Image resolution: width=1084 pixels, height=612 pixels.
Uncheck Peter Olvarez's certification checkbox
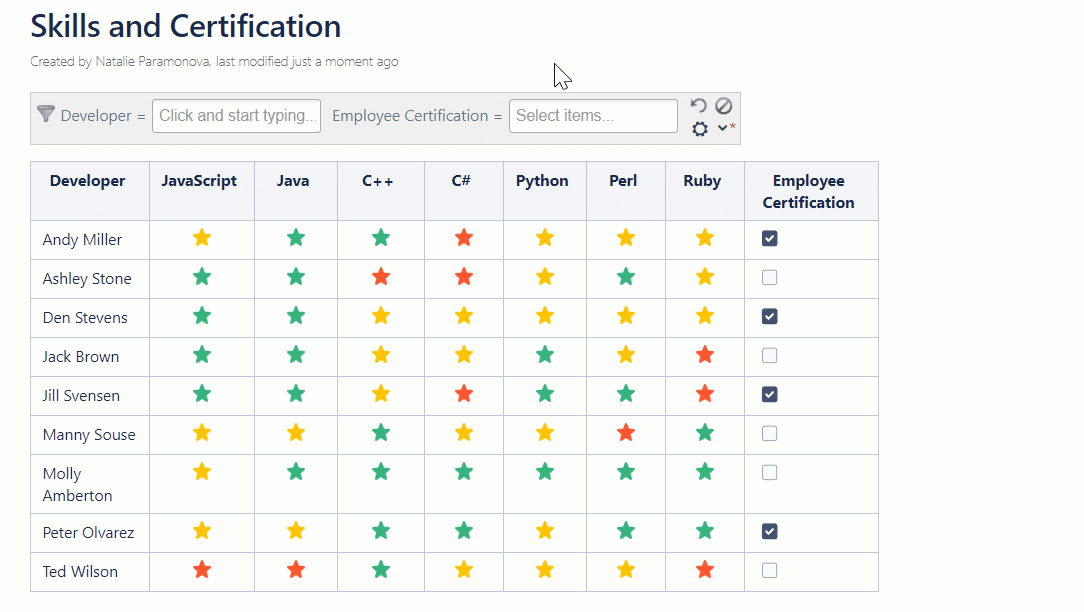click(770, 531)
